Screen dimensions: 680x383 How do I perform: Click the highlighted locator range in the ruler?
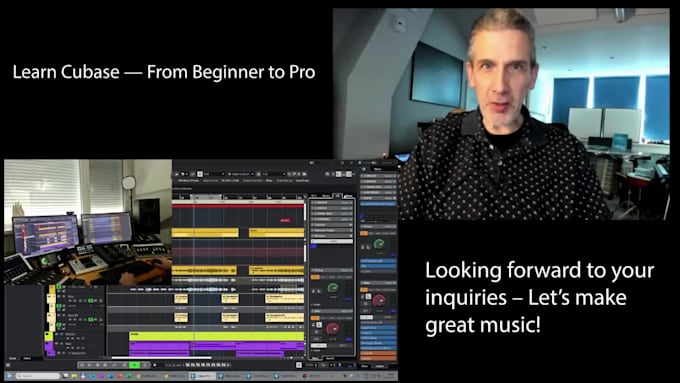tap(207, 197)
